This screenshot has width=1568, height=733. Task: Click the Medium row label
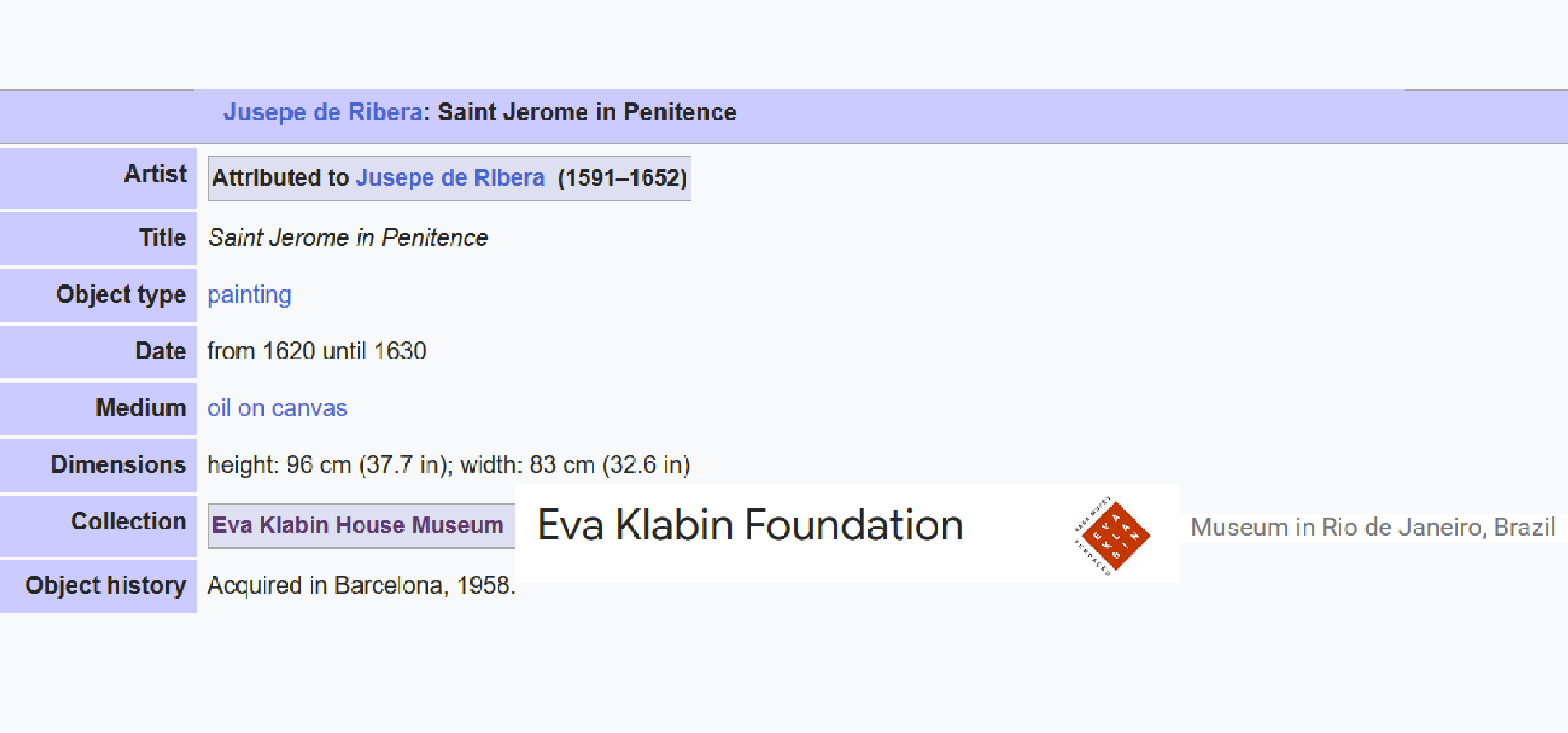click(141, 408)
